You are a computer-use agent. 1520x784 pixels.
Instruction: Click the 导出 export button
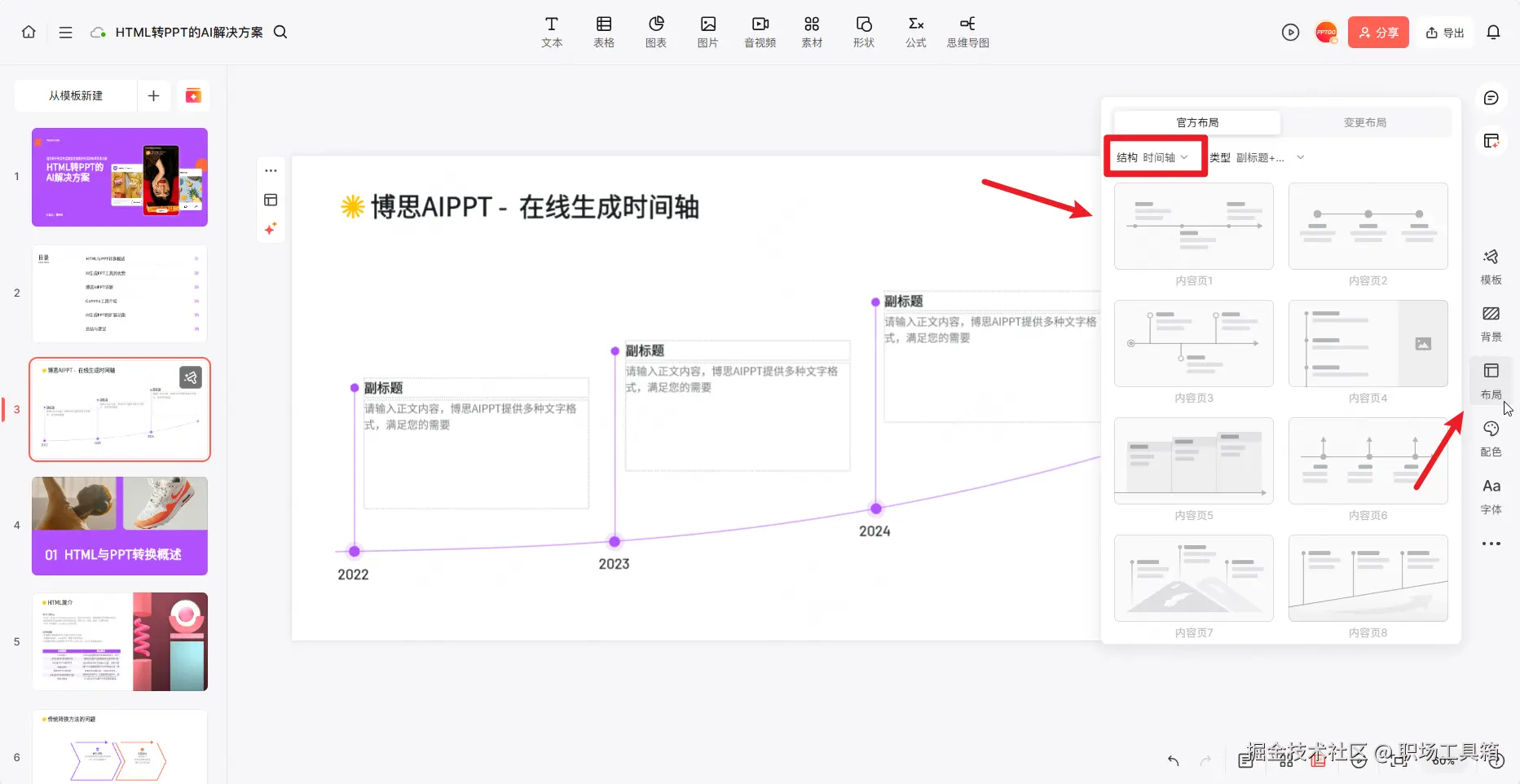1445,33
